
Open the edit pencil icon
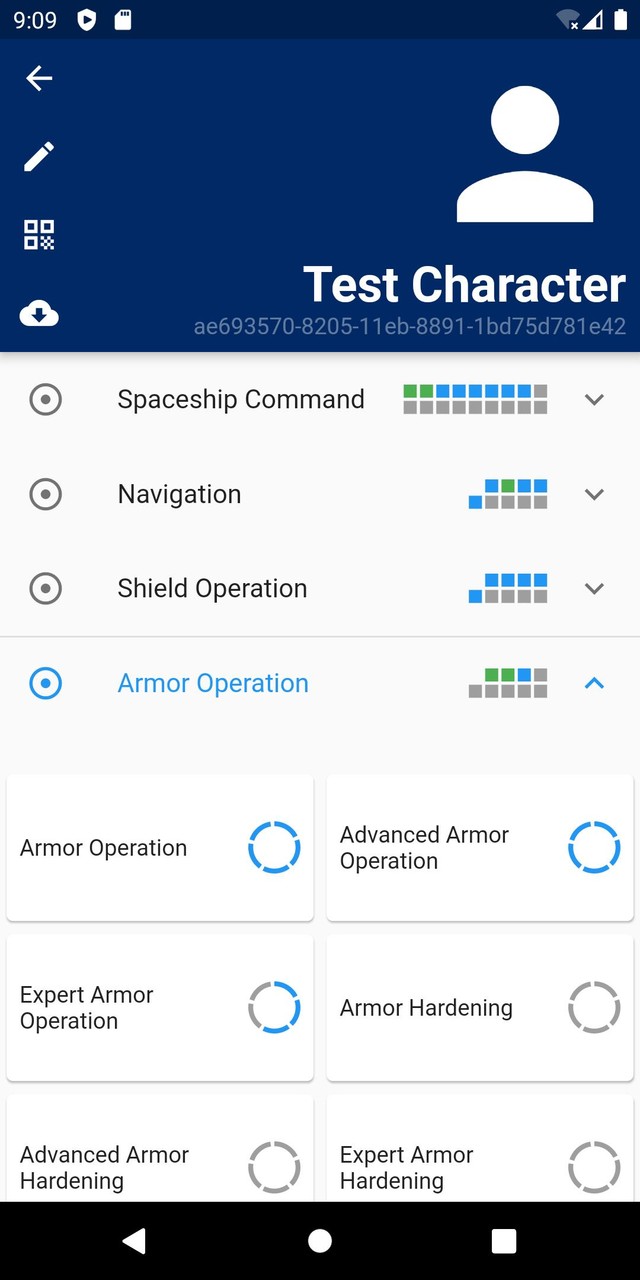point(38,156)
